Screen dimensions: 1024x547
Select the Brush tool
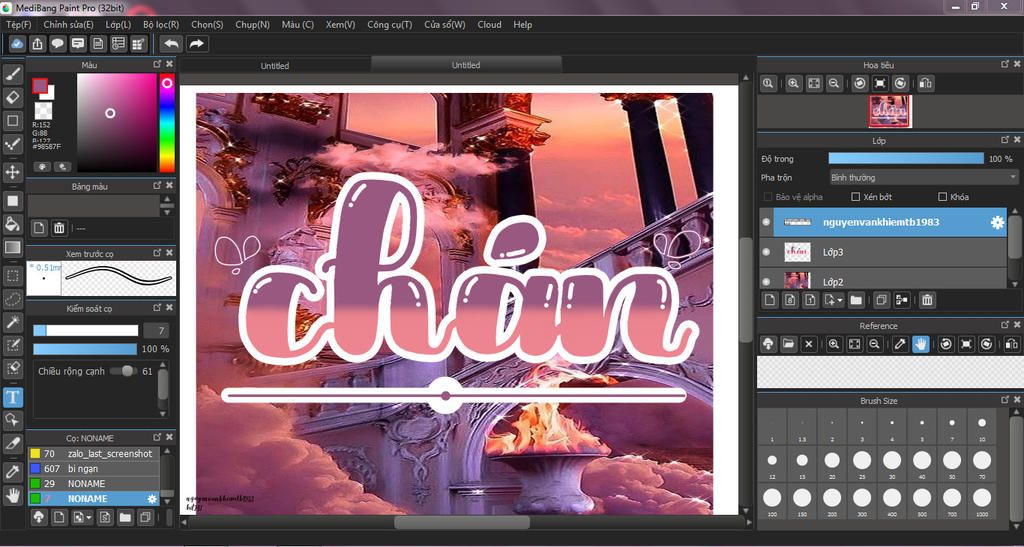pyautogui.click(x=12, y=74)
